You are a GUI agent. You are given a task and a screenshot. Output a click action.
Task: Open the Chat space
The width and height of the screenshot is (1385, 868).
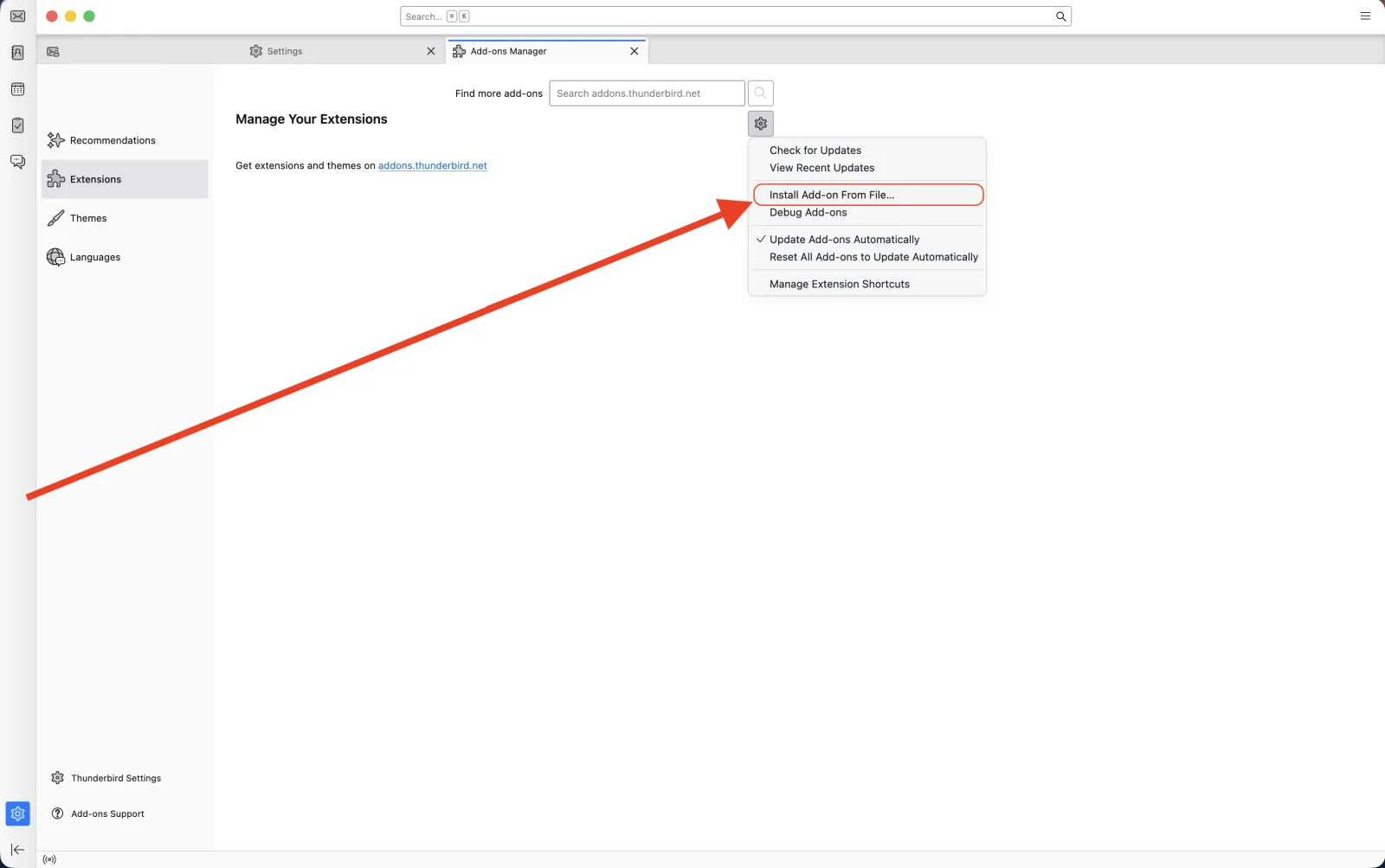17,162
